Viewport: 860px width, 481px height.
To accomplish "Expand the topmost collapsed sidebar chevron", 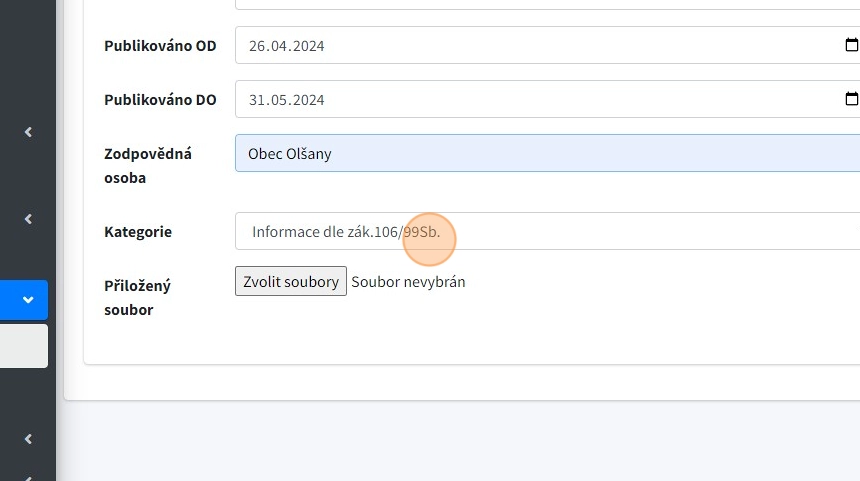I will 28,132.
